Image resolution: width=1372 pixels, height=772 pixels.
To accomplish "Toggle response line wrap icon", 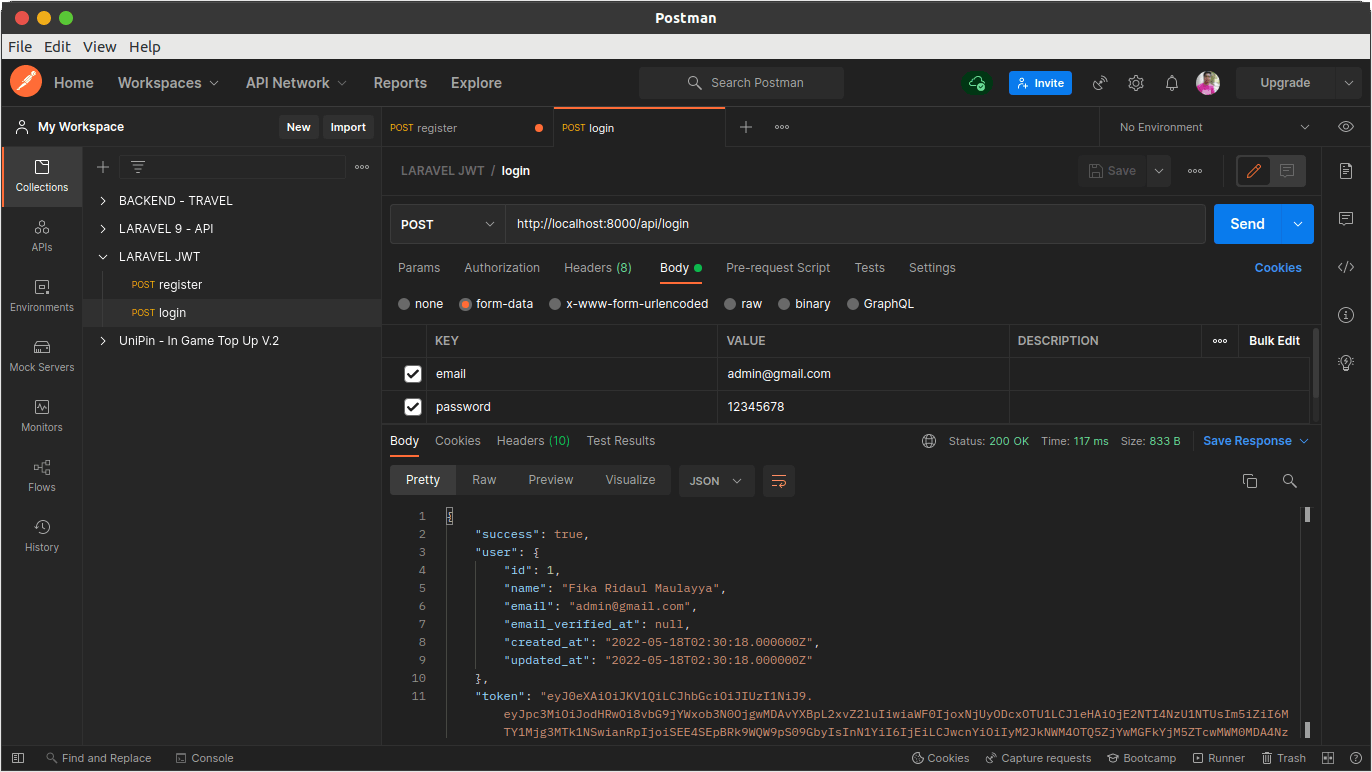I will click(779, 481).
